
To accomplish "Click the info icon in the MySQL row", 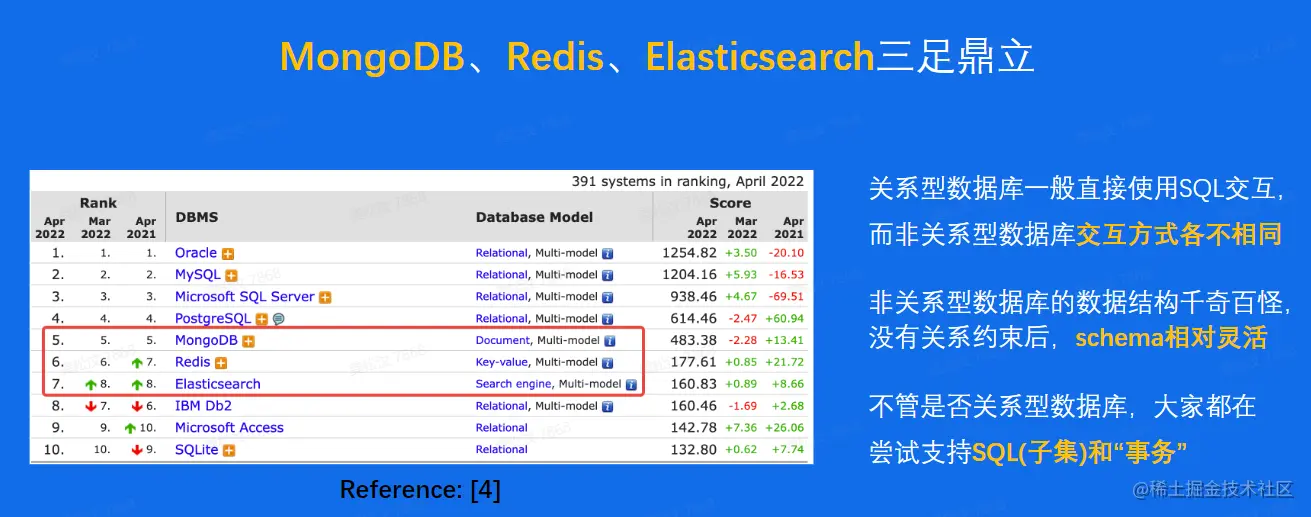I will pyautogui.click(x=607, y=276).
